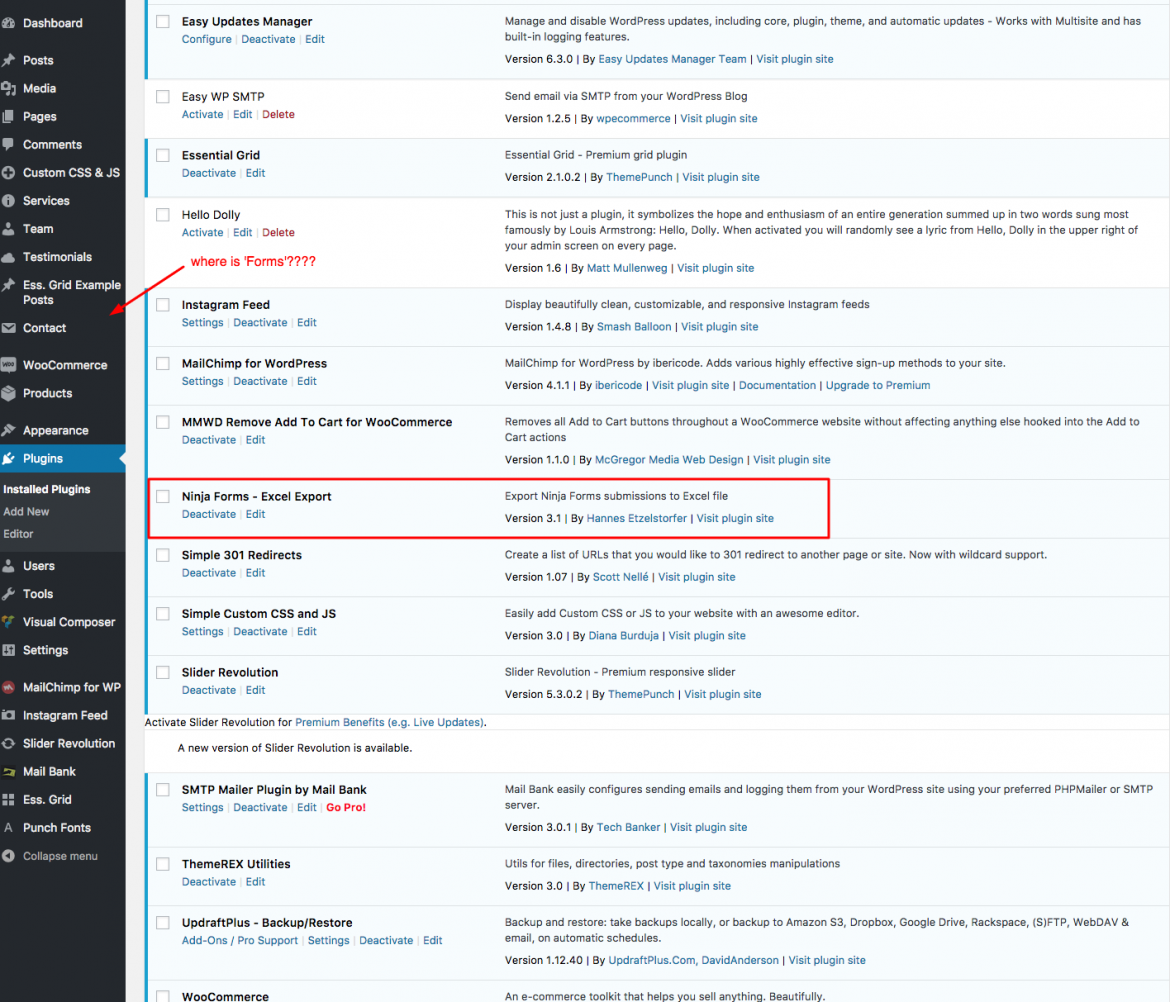Check the Essential Grid checkbox

click(x=163, y=155)
